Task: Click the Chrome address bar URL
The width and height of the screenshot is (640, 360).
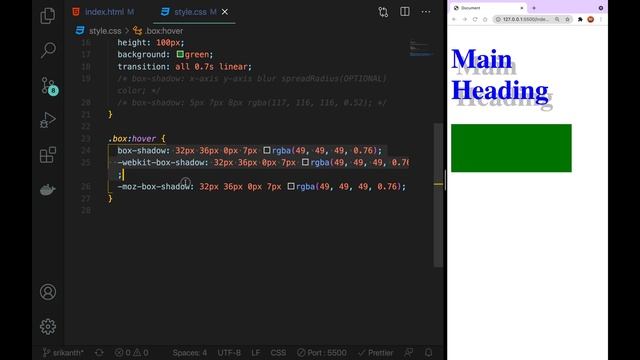Action: [526, 19]
